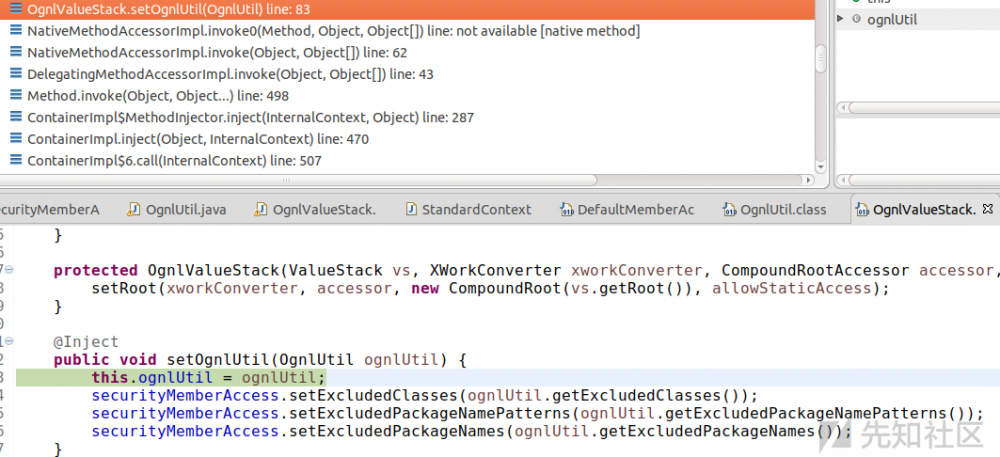
Task: Click the ognlUtil variable field icon
Action: [856, 20]
